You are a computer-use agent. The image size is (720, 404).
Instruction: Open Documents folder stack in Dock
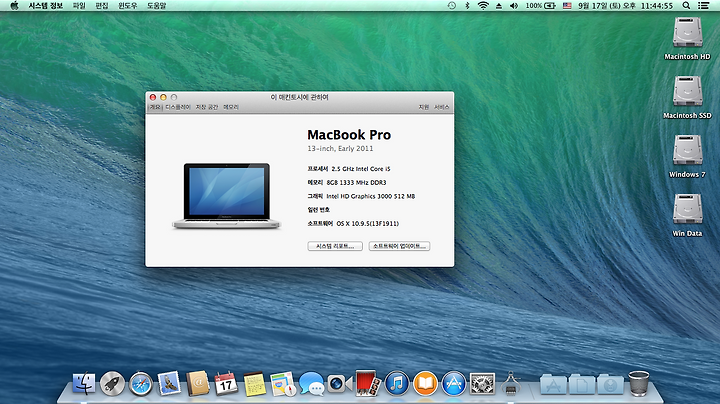(x=582, y=385)
